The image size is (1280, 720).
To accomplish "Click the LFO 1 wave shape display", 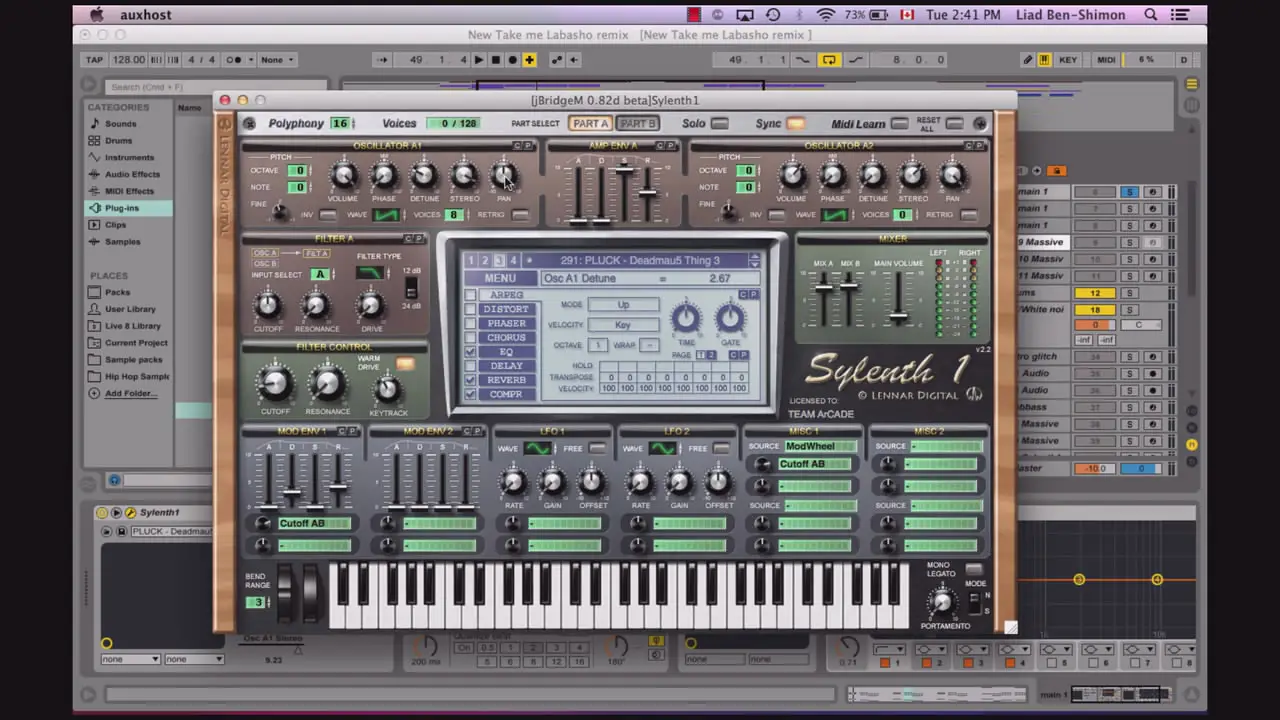I will [537, 448].
